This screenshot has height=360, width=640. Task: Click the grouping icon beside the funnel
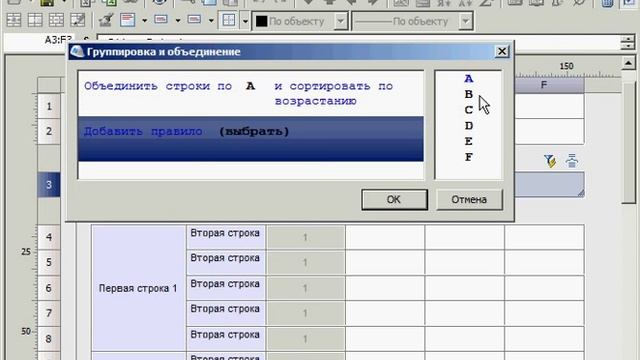click(x=571, y=161)
